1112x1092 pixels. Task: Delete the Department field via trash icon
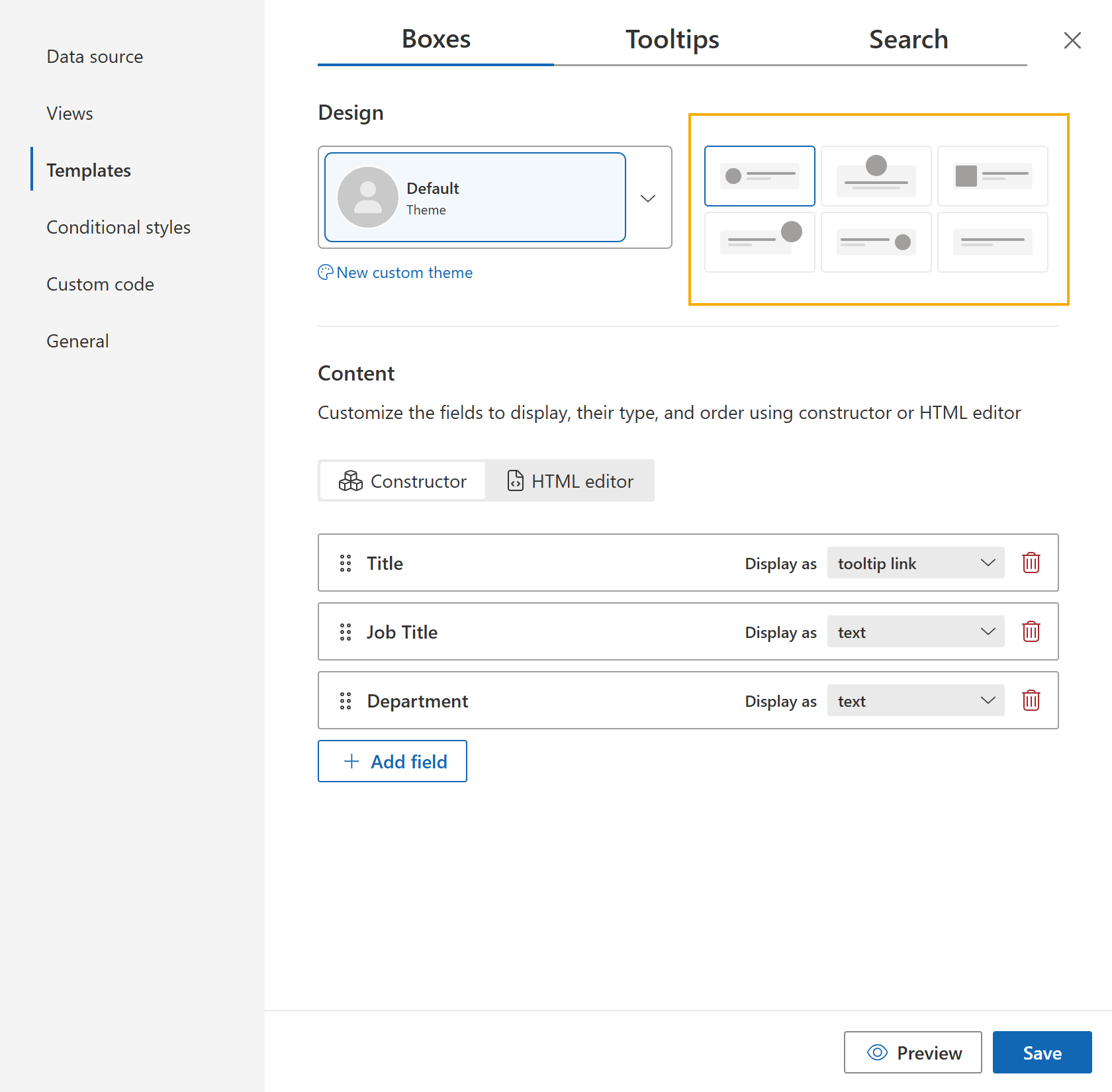tap(1031, 700)
